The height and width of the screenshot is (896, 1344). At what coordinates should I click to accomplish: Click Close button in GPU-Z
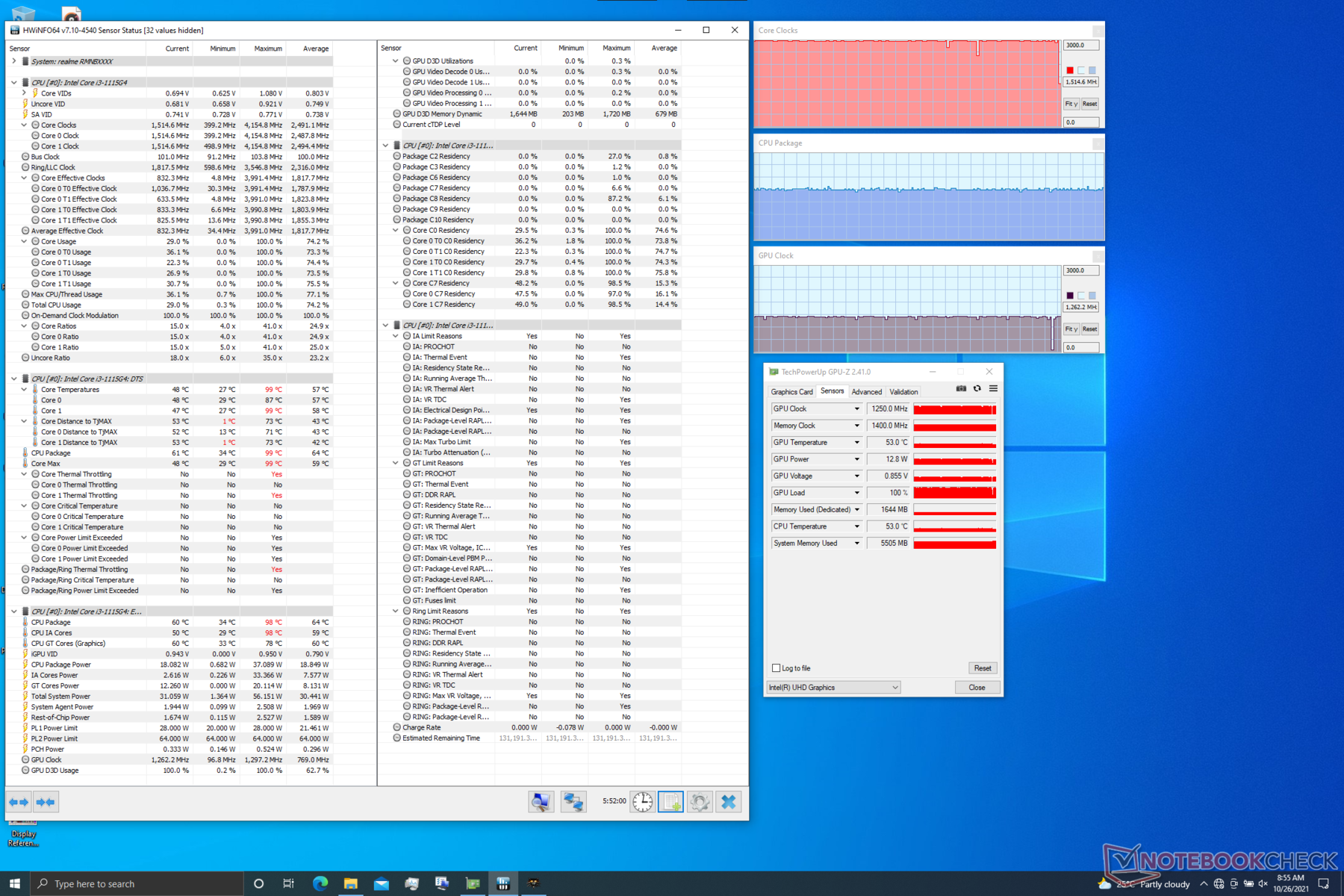pos(977,688)
